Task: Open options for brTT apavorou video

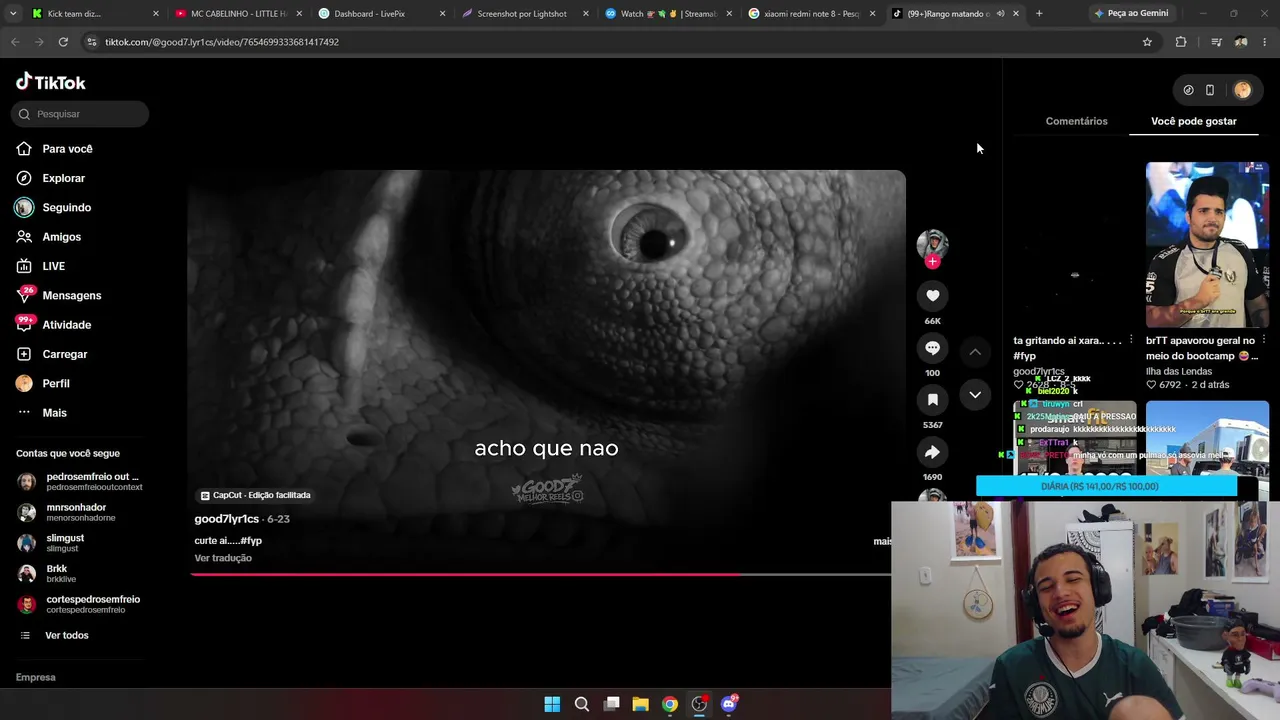Action: [x=1264, y=340]
